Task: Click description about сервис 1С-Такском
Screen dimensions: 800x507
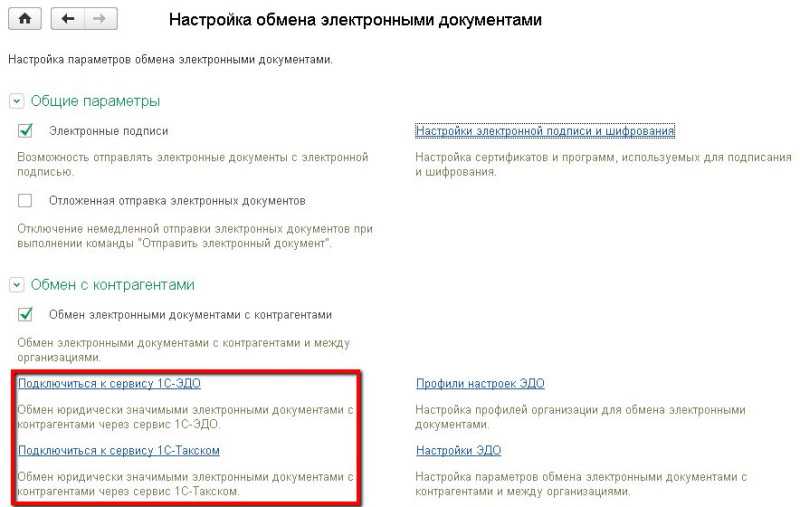Action: pyautogui.click(x=185, y=484)
